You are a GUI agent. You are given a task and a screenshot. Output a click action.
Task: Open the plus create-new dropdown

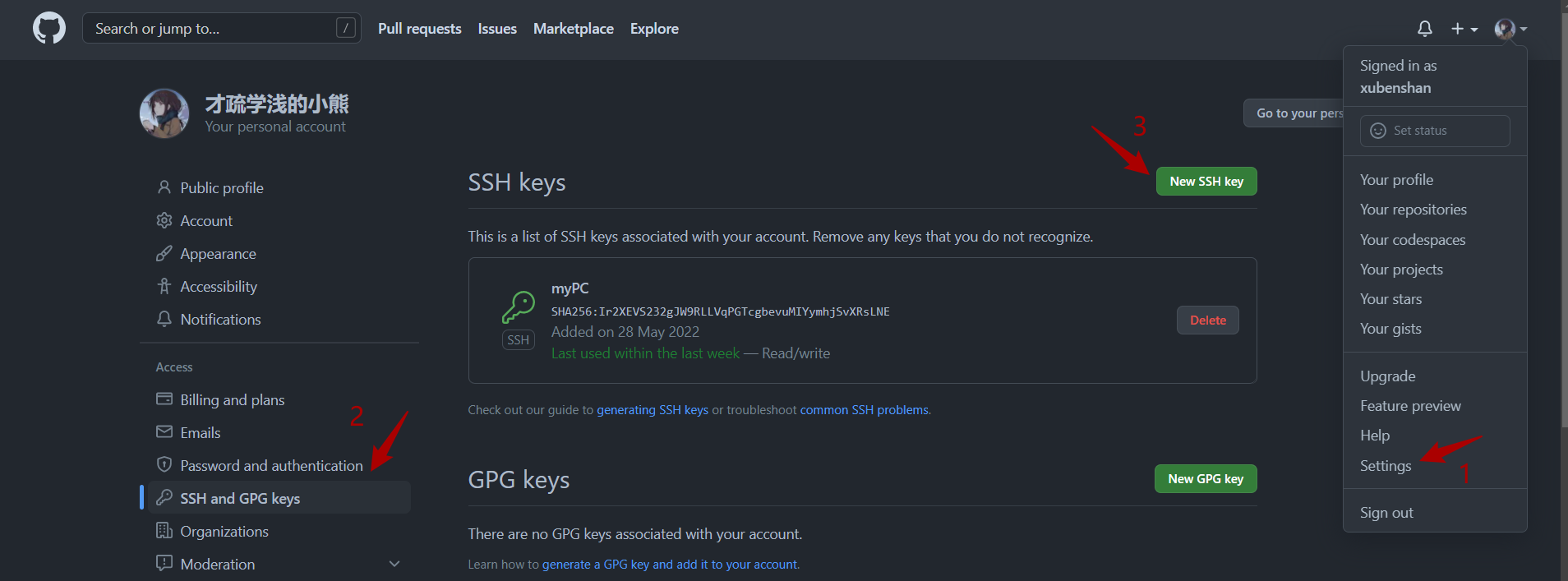point(1464,29)
